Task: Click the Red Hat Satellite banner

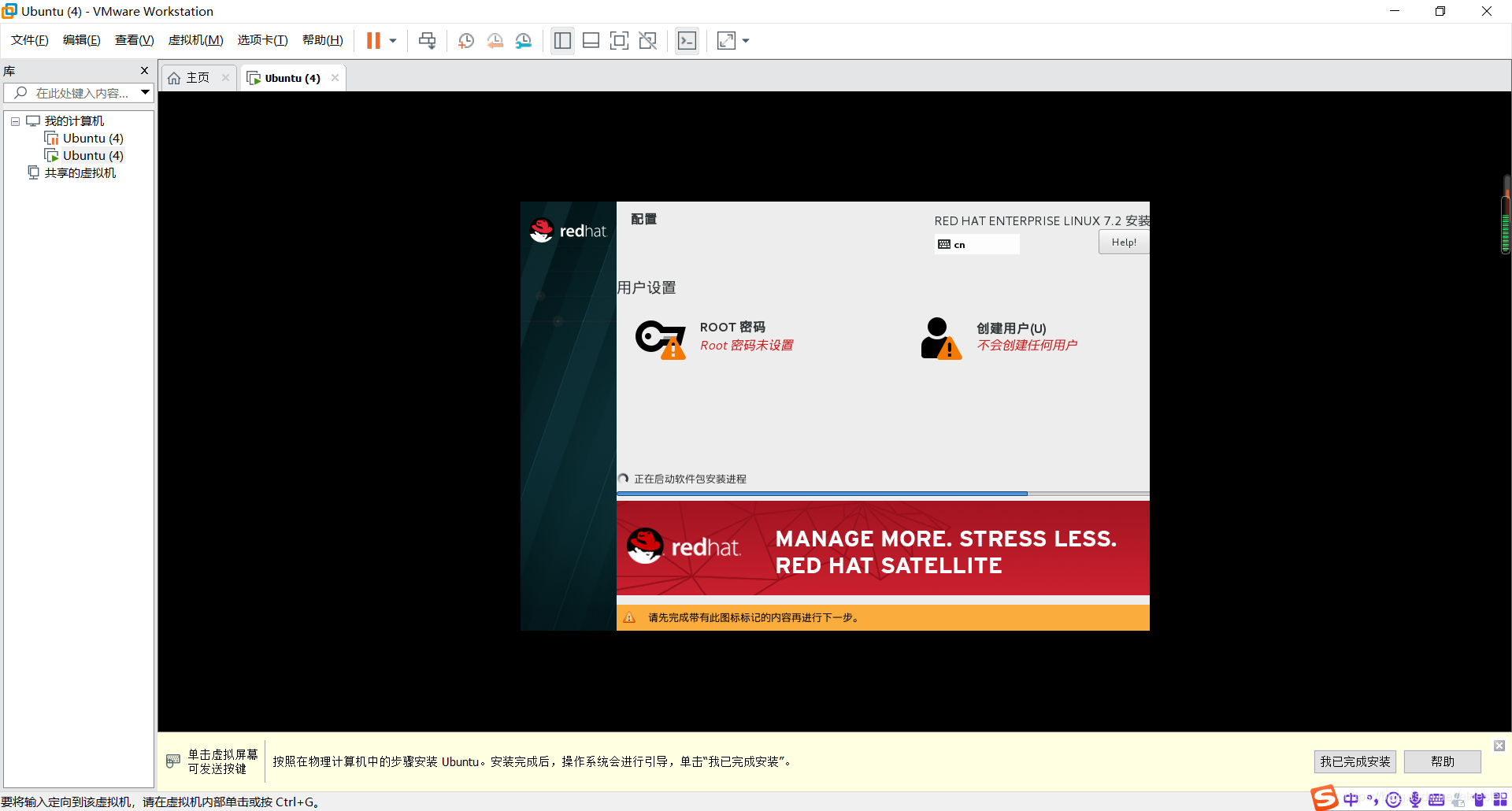Action: click(x=883, y=549)
